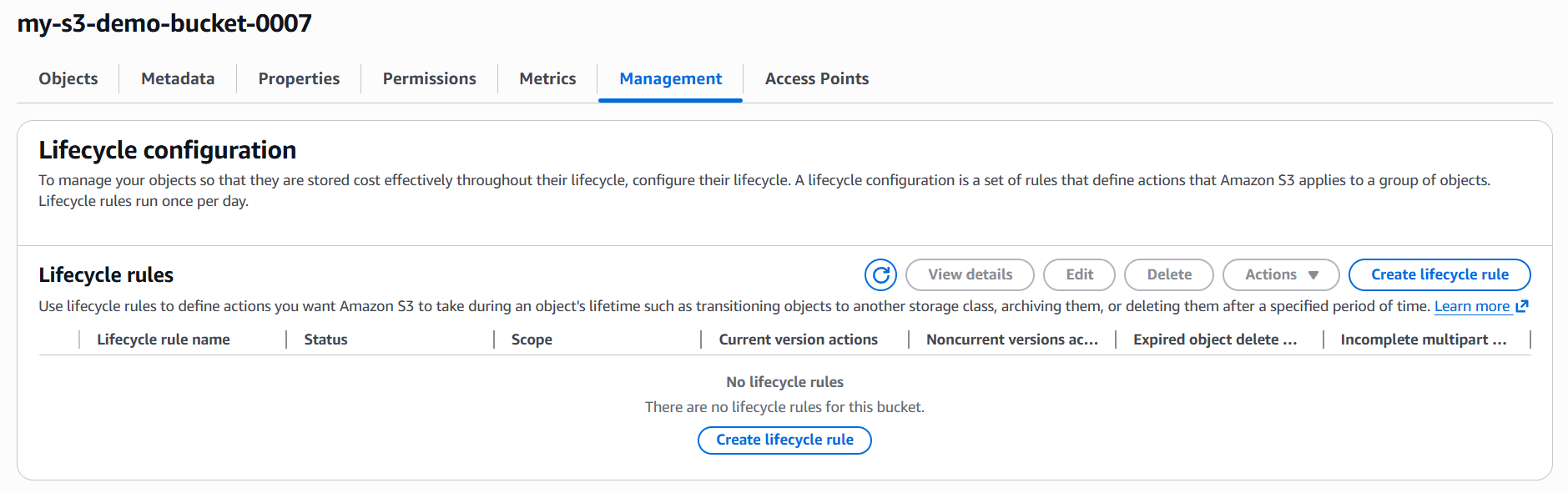Click the Status column header
The image size is (1568, 493).
325,340
